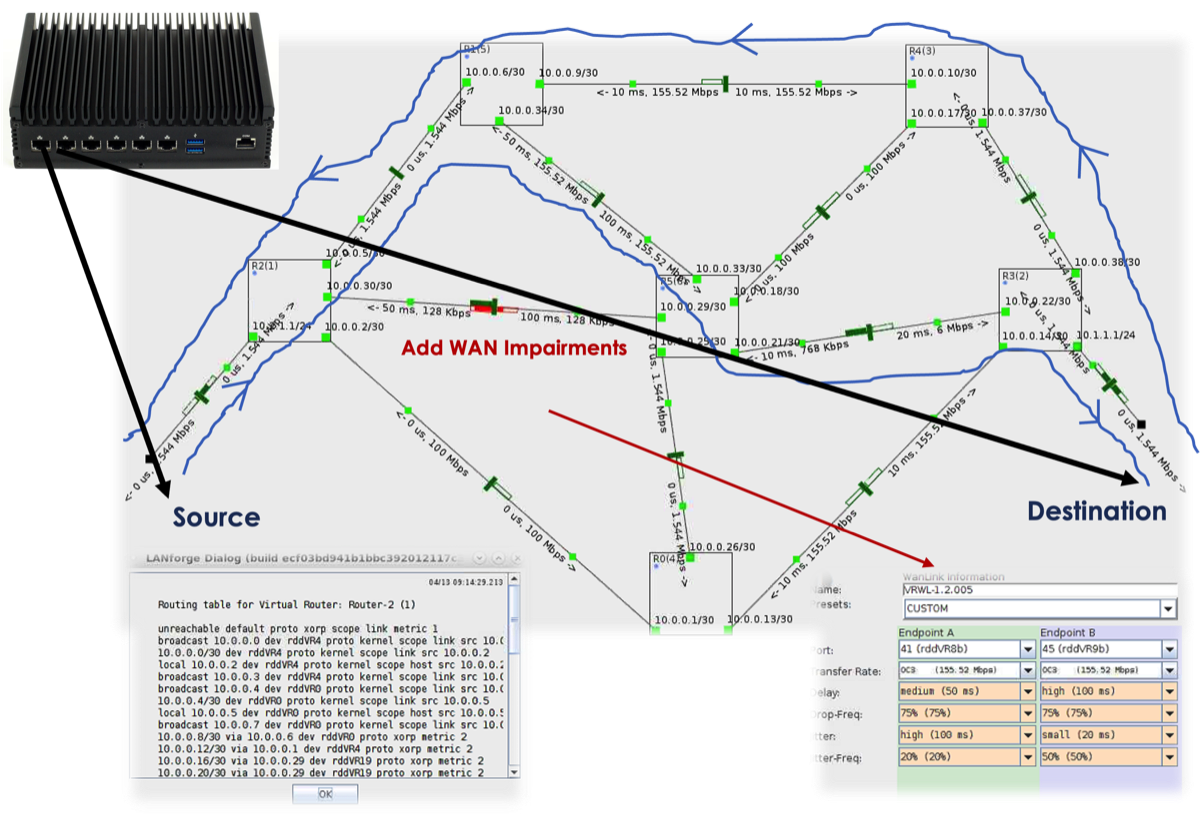
Task: Click routing table scrollbar down arrow
Action: click(x=515, y=772)
